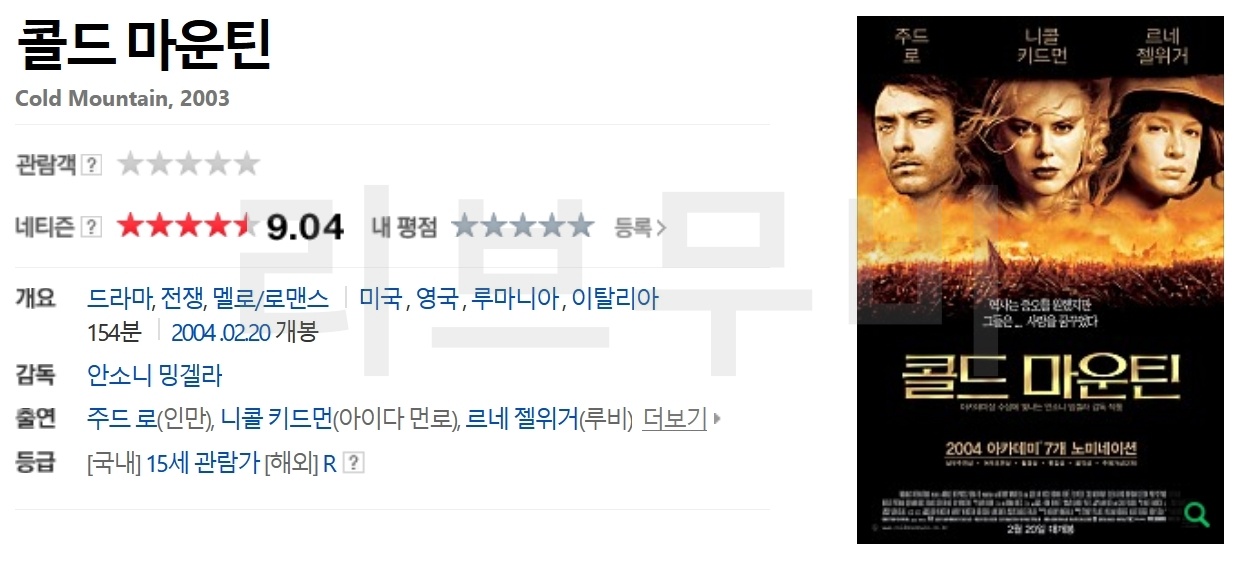Screen dimensions: 1238x562
Task: Select the 미국 country link
Action: (x=381, y=298)
